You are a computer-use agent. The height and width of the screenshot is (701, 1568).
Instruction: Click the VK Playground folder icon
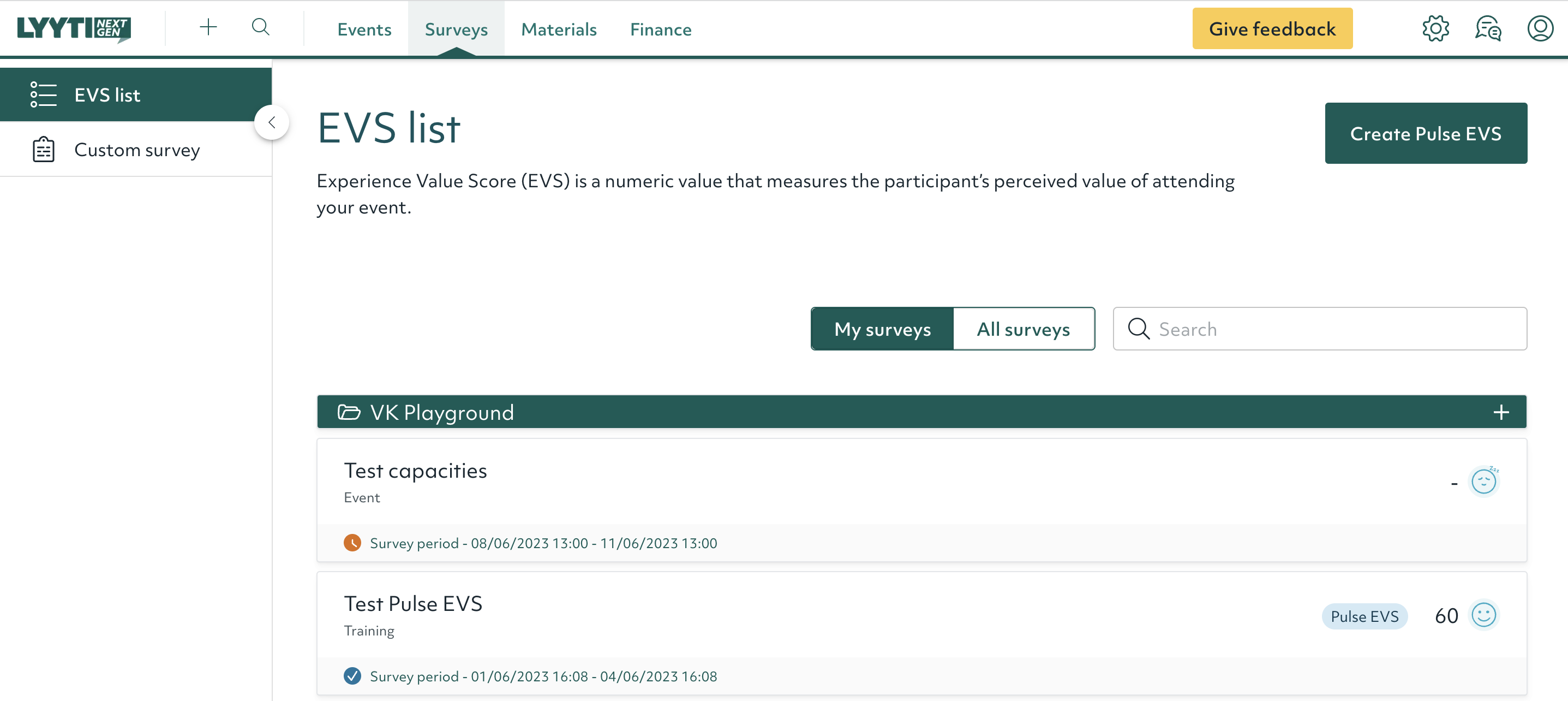pyautogui.click(x=349, y=412)
